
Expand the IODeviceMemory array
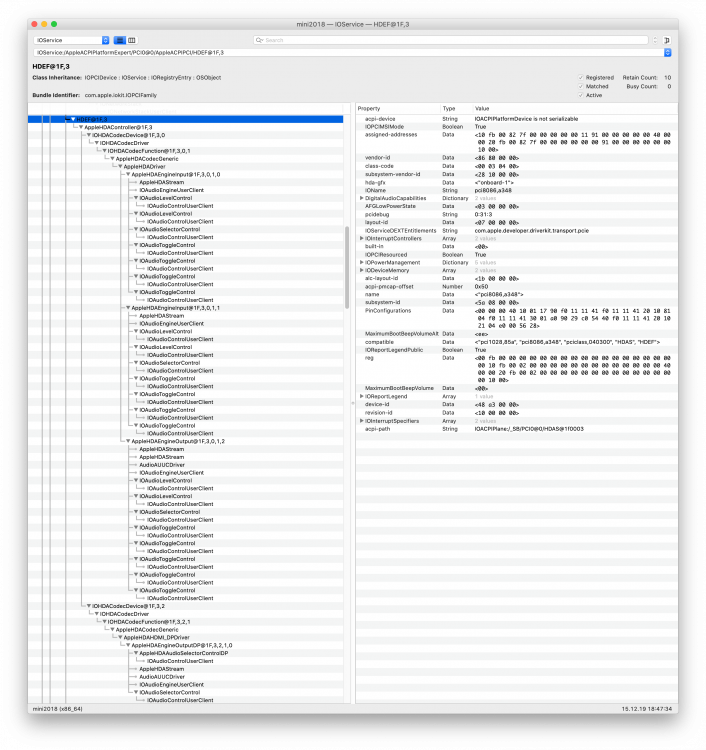(362, 270)
